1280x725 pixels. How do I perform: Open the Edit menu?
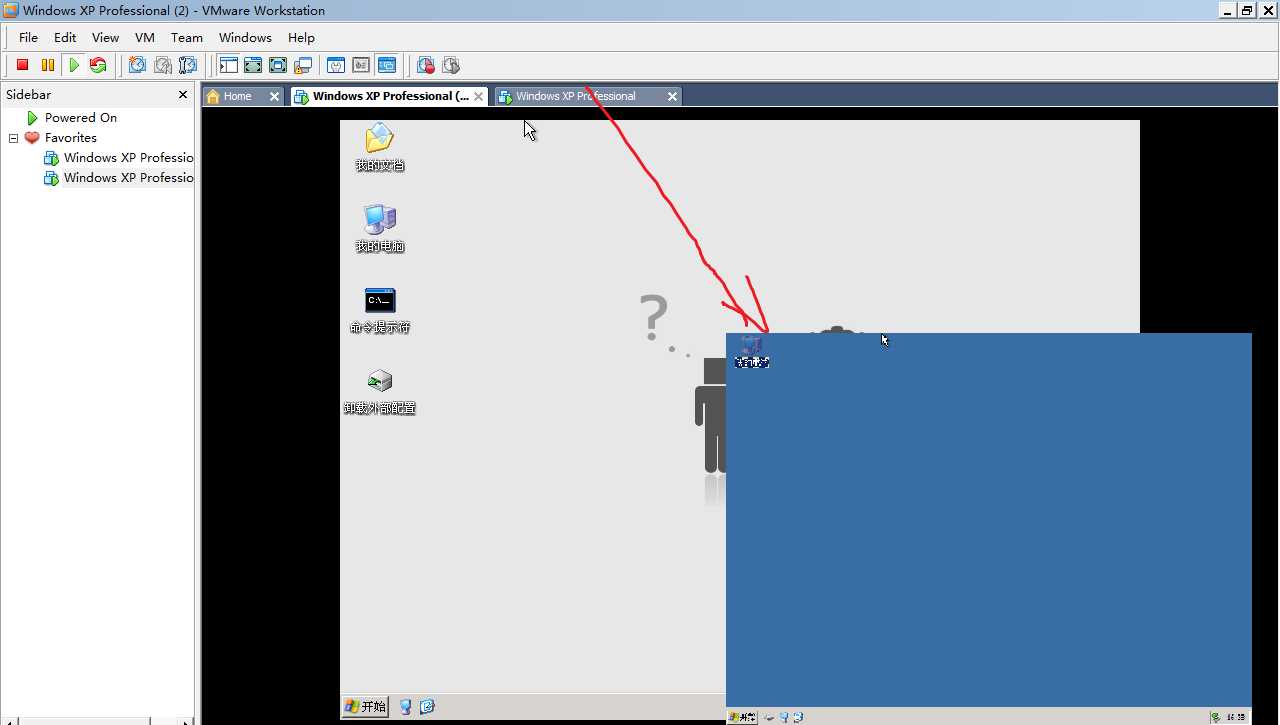65,37
